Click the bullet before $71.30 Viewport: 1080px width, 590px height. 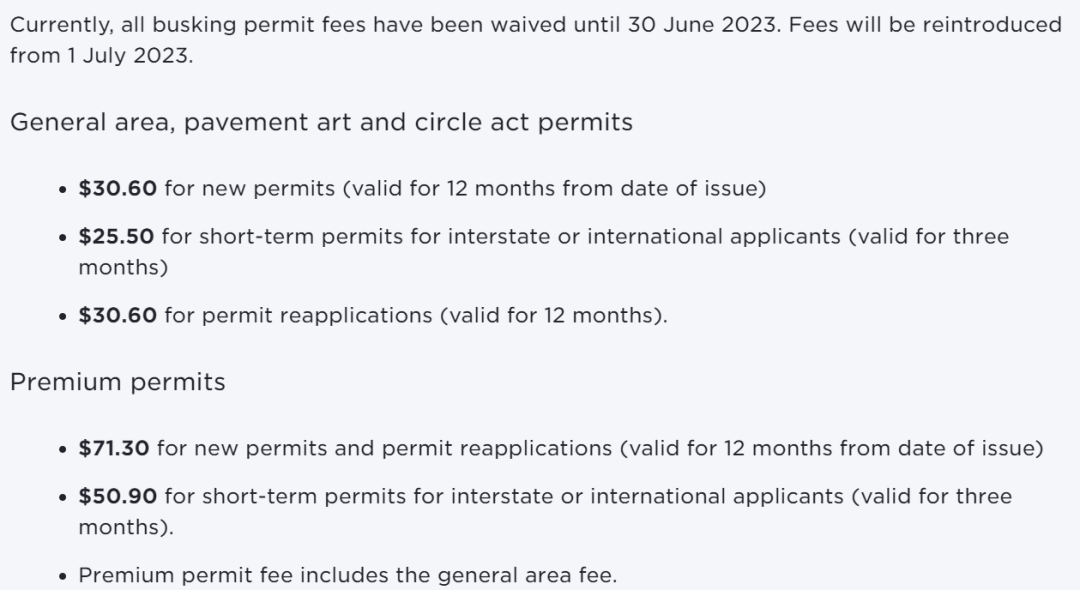pyautogui.click(x=63, y=450)
